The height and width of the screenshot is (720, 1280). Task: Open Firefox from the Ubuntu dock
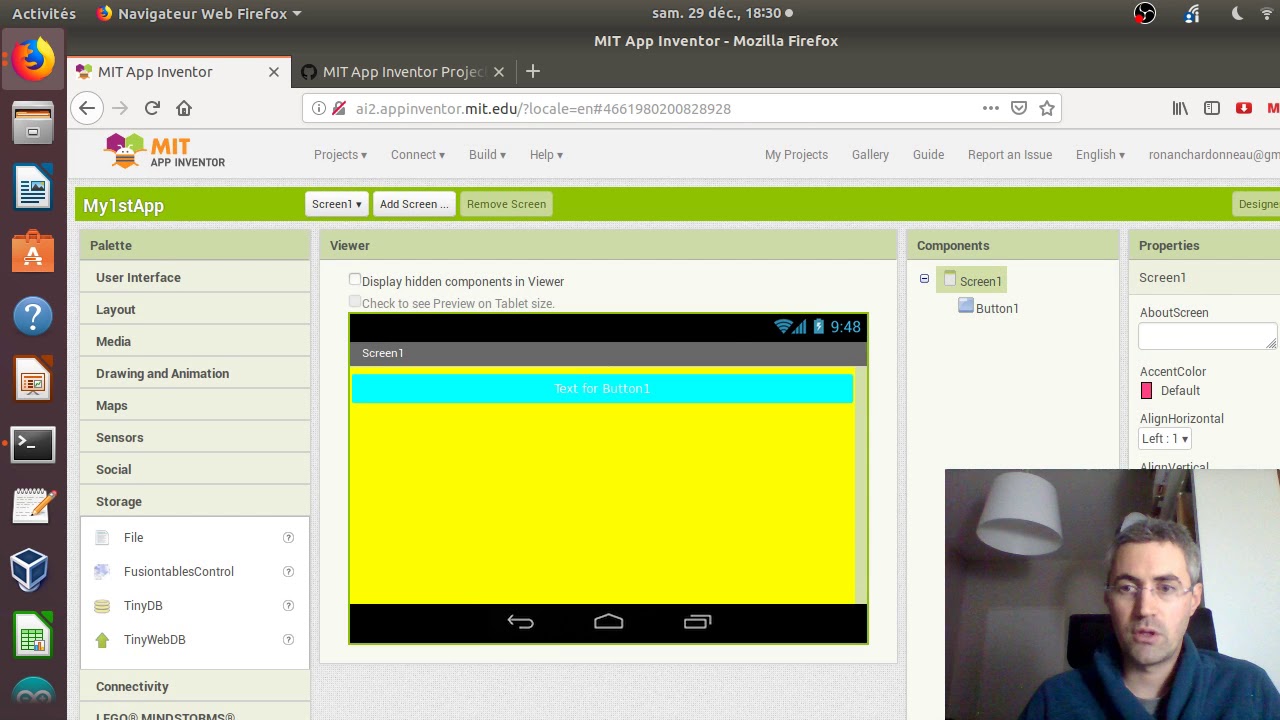pos(33,59)
